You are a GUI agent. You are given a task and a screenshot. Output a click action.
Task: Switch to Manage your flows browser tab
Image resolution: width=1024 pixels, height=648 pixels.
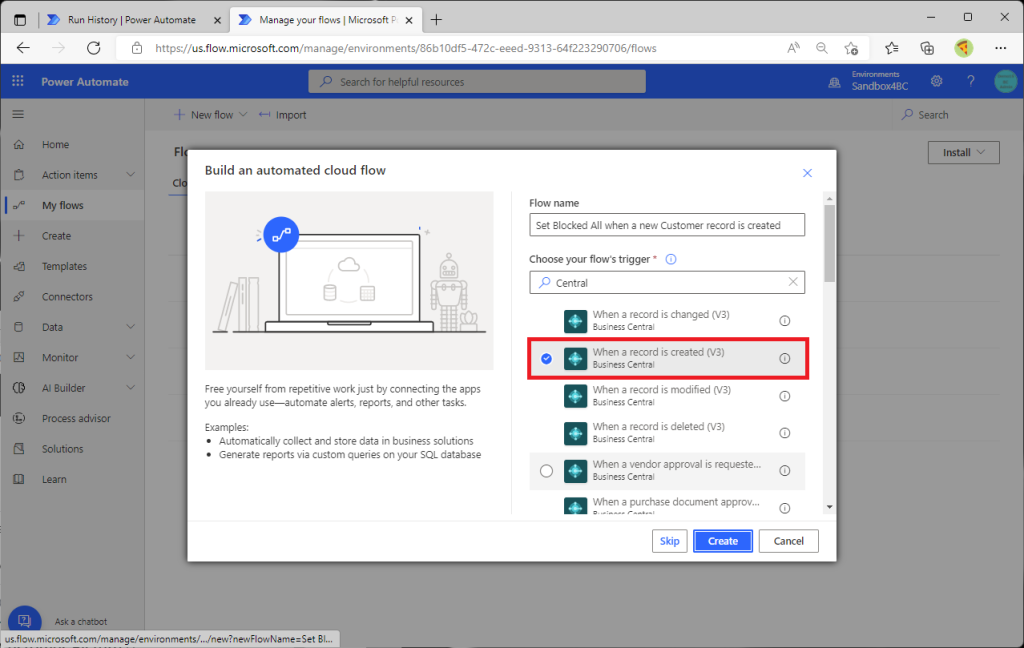(x=325, y=20)
